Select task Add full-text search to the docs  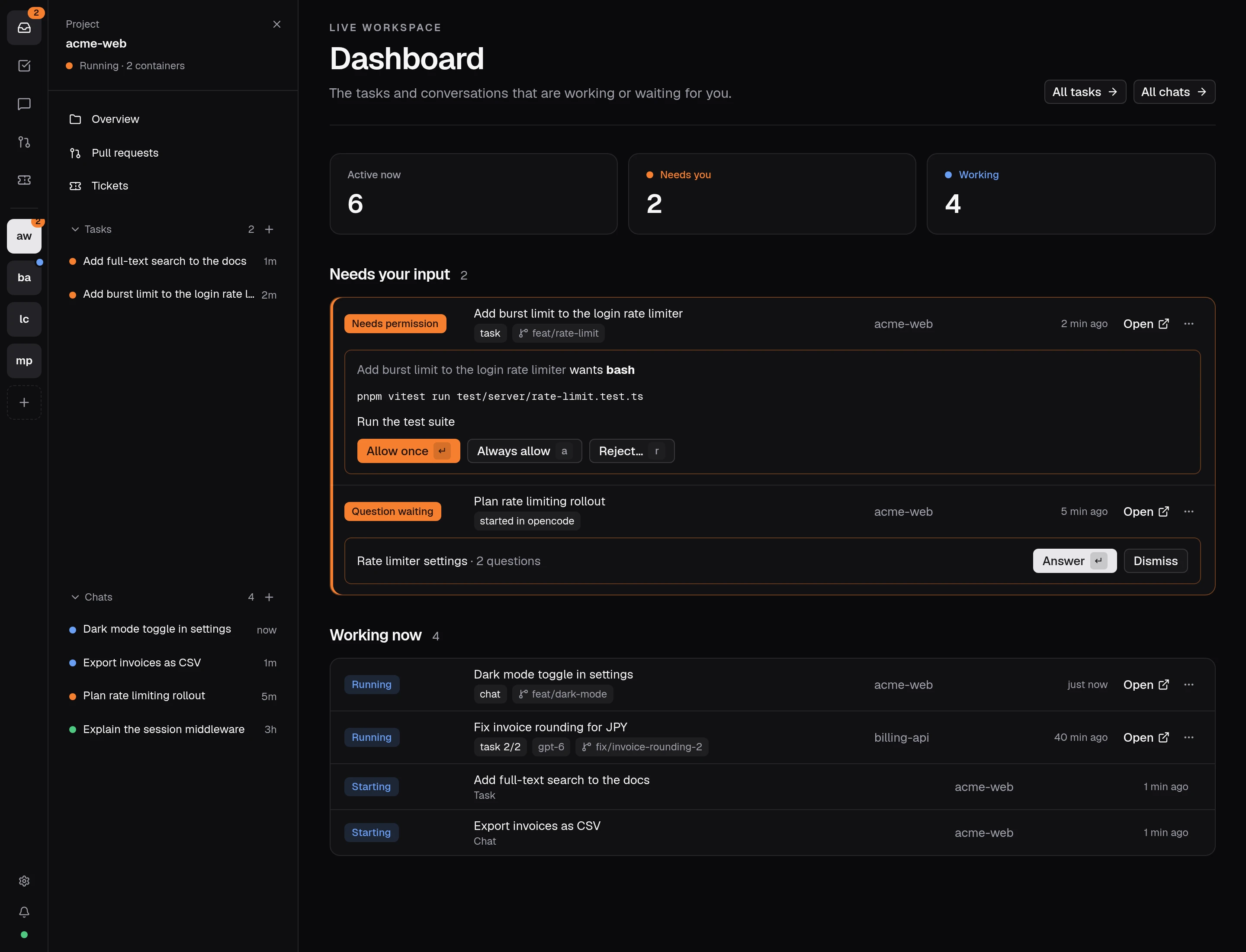pos(173,261)
